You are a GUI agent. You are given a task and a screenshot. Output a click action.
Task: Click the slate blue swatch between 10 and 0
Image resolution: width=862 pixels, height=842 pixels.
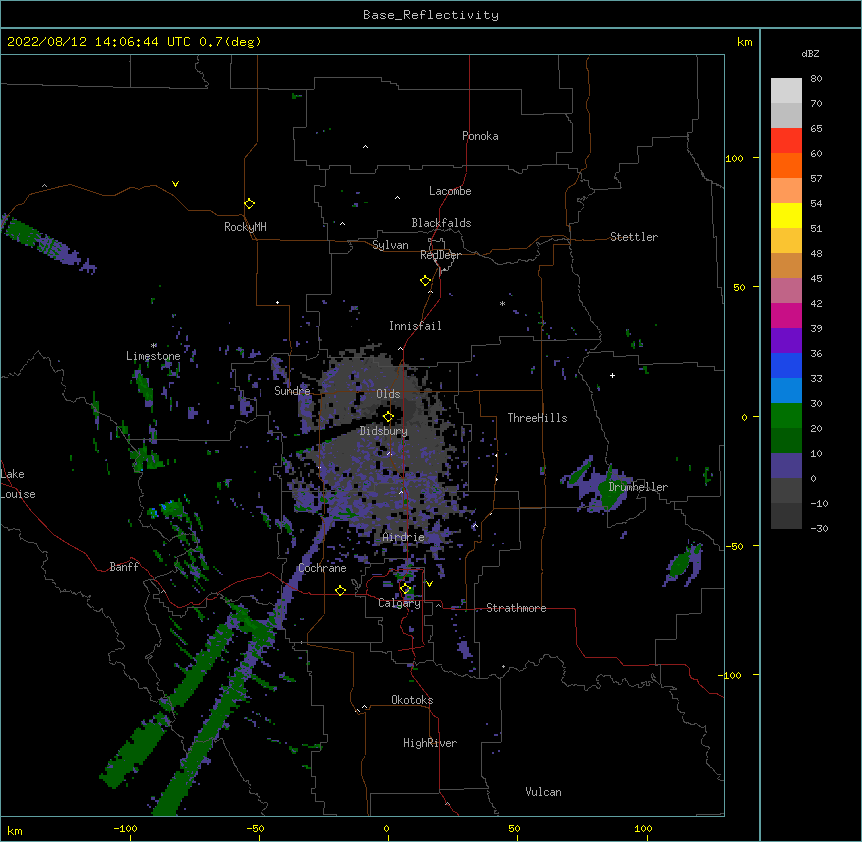786,466
